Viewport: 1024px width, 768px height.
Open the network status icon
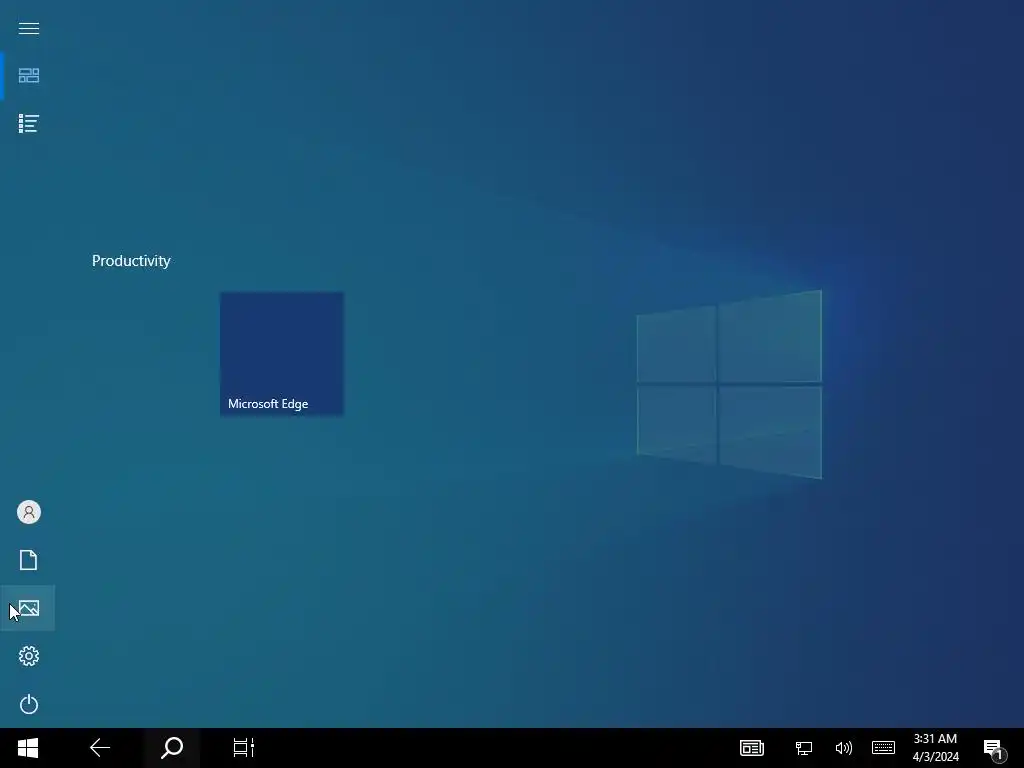pyautogui.click(x=803, y=748)
